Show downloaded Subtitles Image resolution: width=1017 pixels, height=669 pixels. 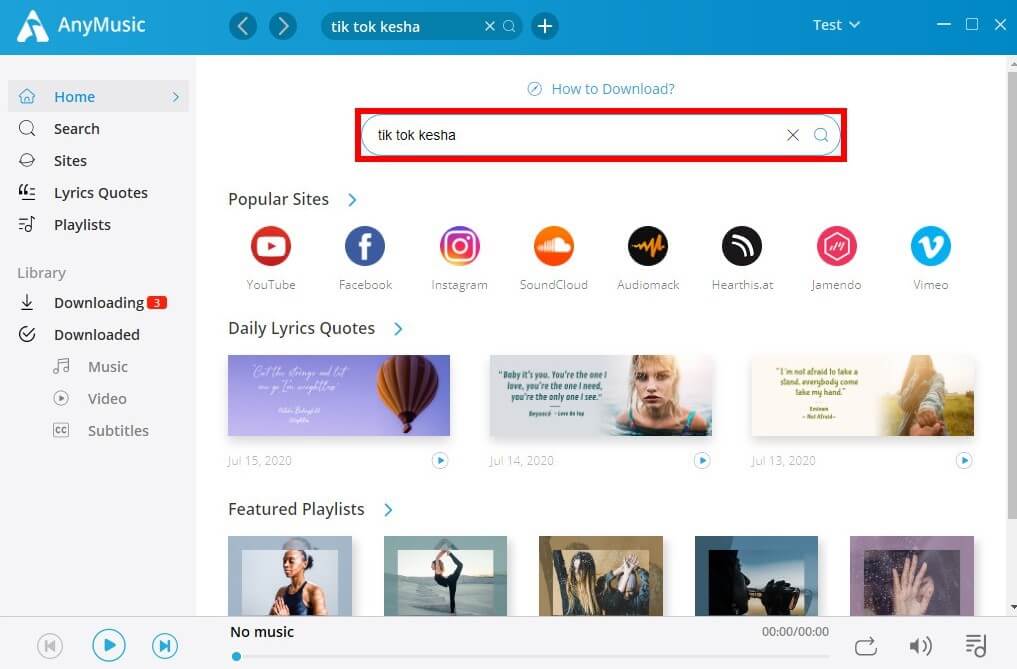[x=118, y=430]
